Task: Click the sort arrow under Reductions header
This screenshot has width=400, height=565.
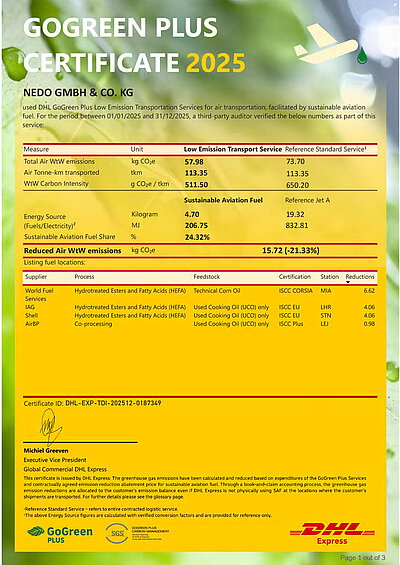Action: [348, 282]
